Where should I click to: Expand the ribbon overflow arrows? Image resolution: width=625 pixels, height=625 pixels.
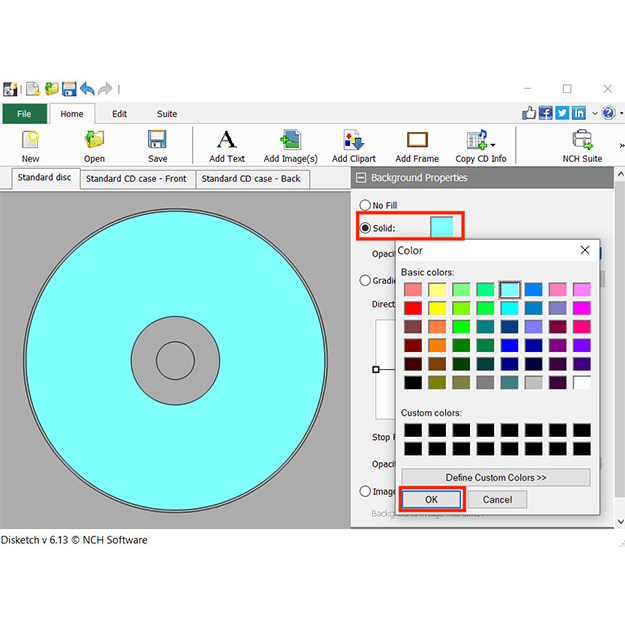(x=622, y=146)
